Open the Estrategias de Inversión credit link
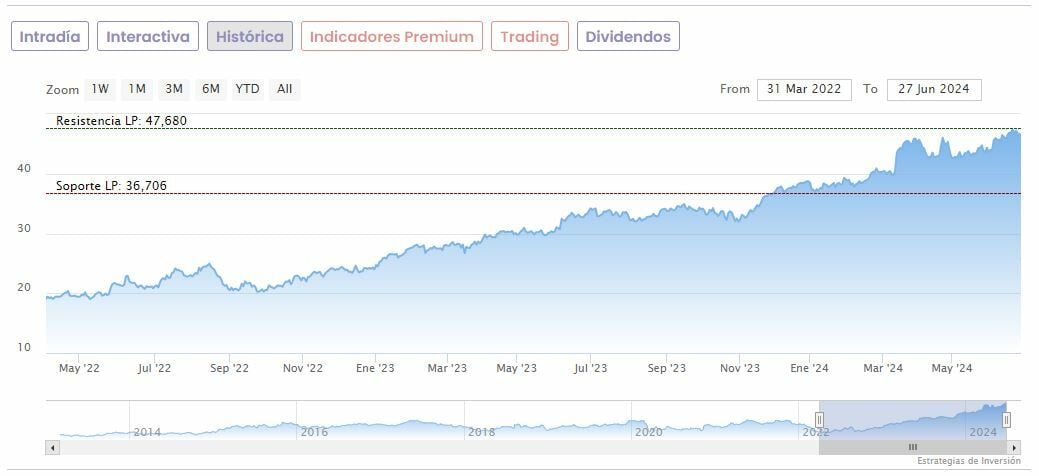The image size is (1039, 476). (x=968, y=462)
